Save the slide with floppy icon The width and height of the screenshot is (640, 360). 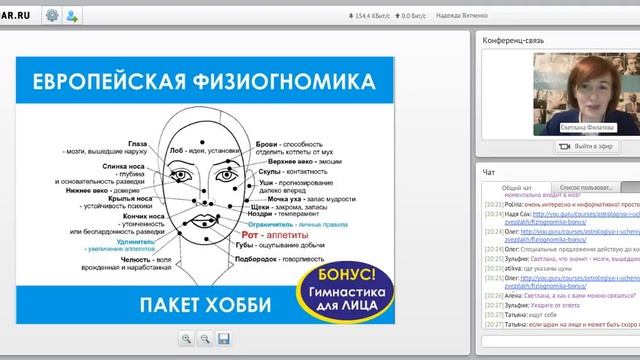coord(224,338)
